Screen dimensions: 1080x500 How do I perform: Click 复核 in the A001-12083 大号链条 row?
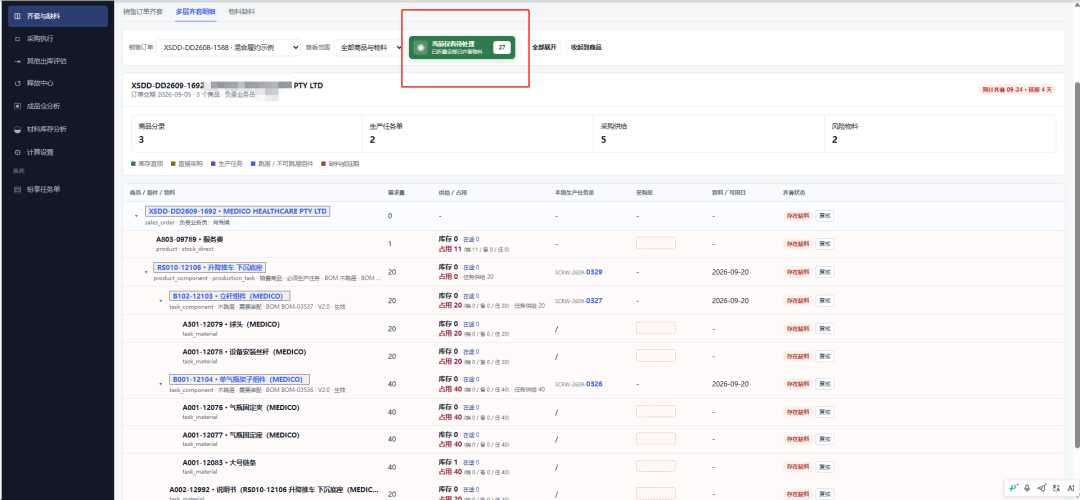(824, 467)
